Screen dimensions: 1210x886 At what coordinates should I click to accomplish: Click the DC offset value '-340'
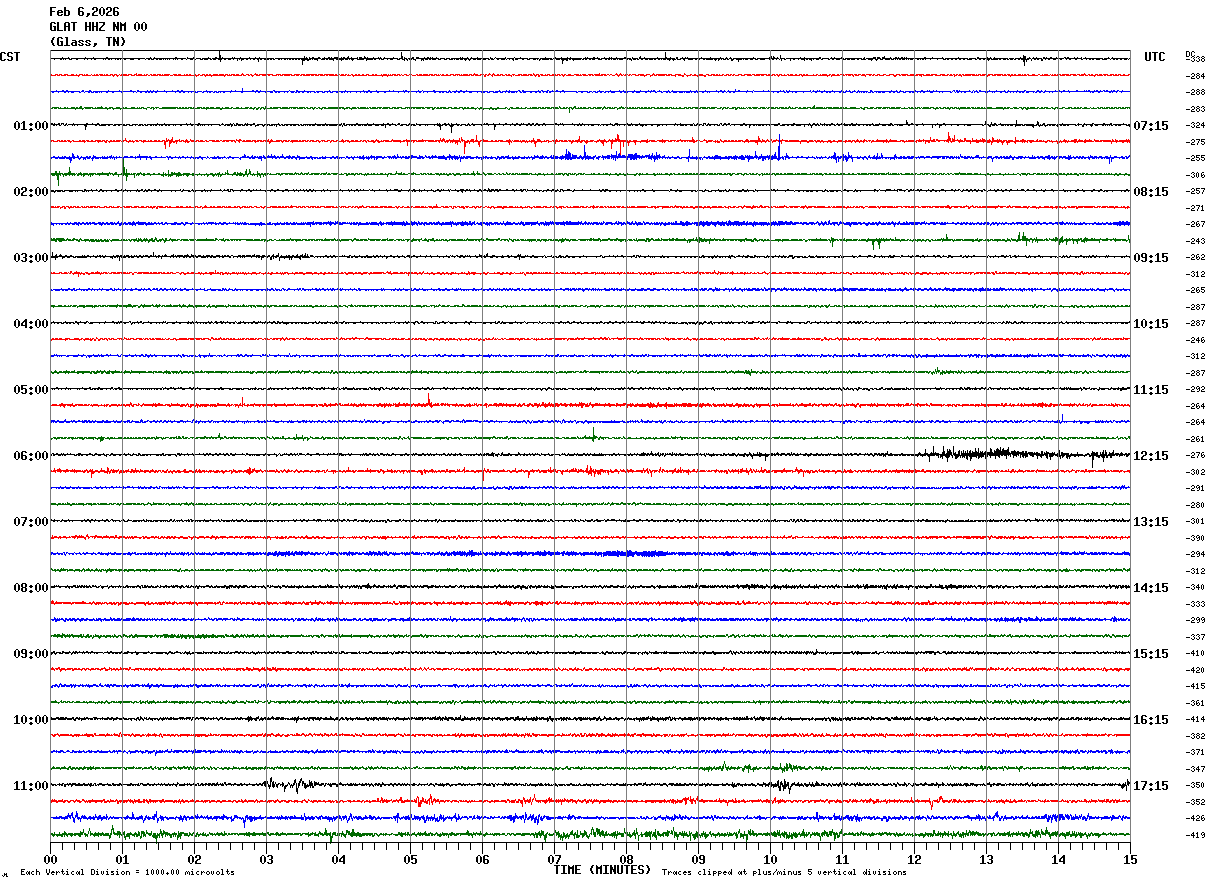click(x=1195, y=588)
